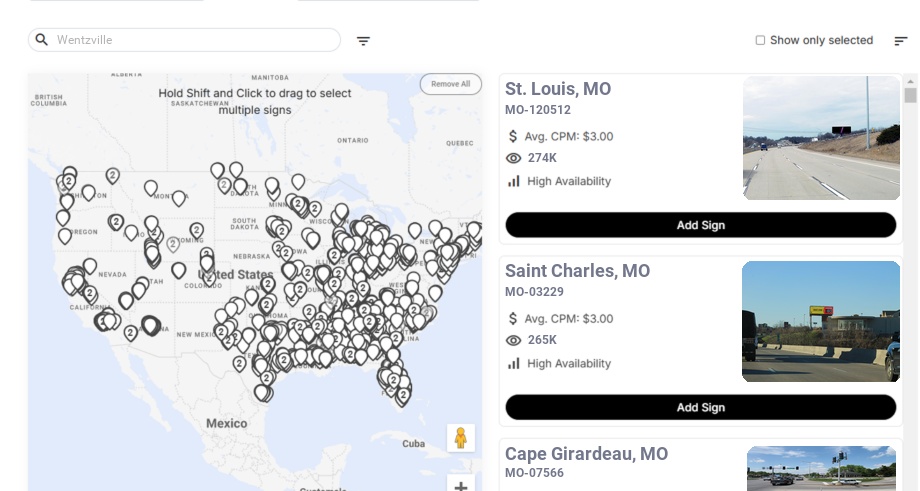920x491 pixels.
Task: Click the availability bars icon for St. Louis
Action: pos(514,181)
